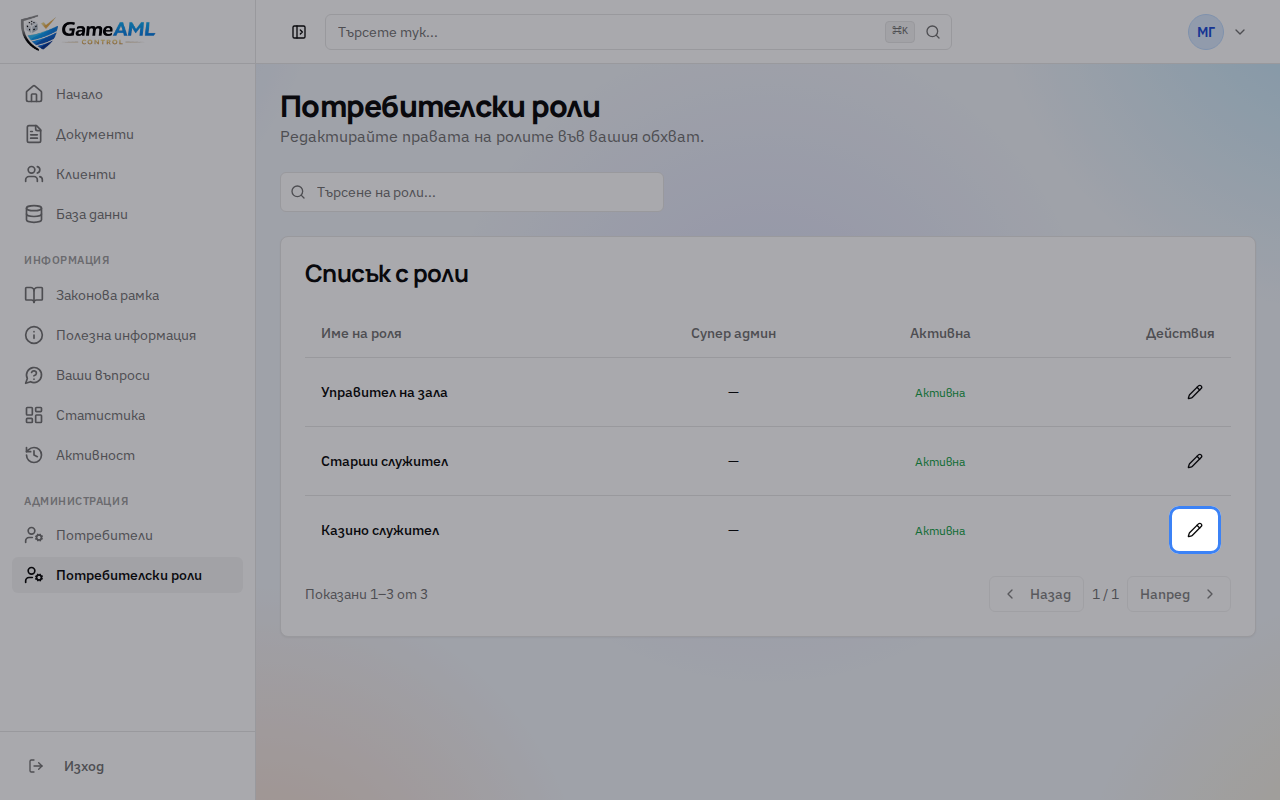Click the '1 / 1' page indicator
Image resolution: width=1280 pixels, height=800 pixels.
point(1105,594)
